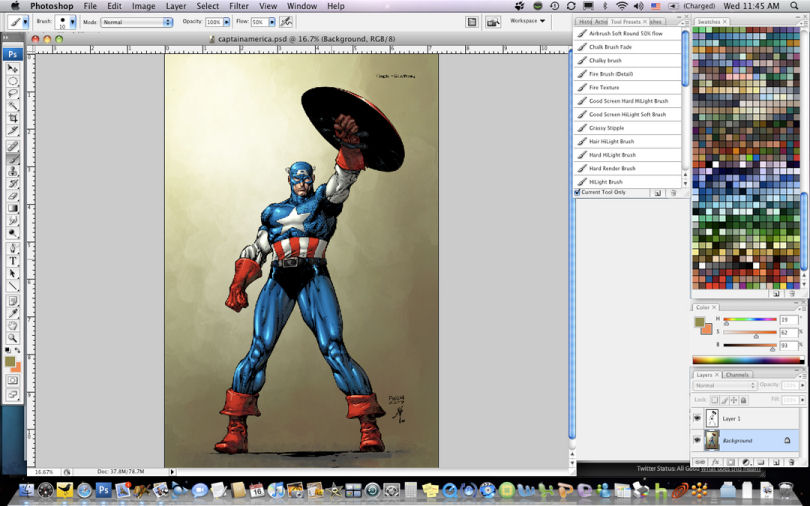
Task: Toggle Quick Mask mode
Action: (13, 381)
